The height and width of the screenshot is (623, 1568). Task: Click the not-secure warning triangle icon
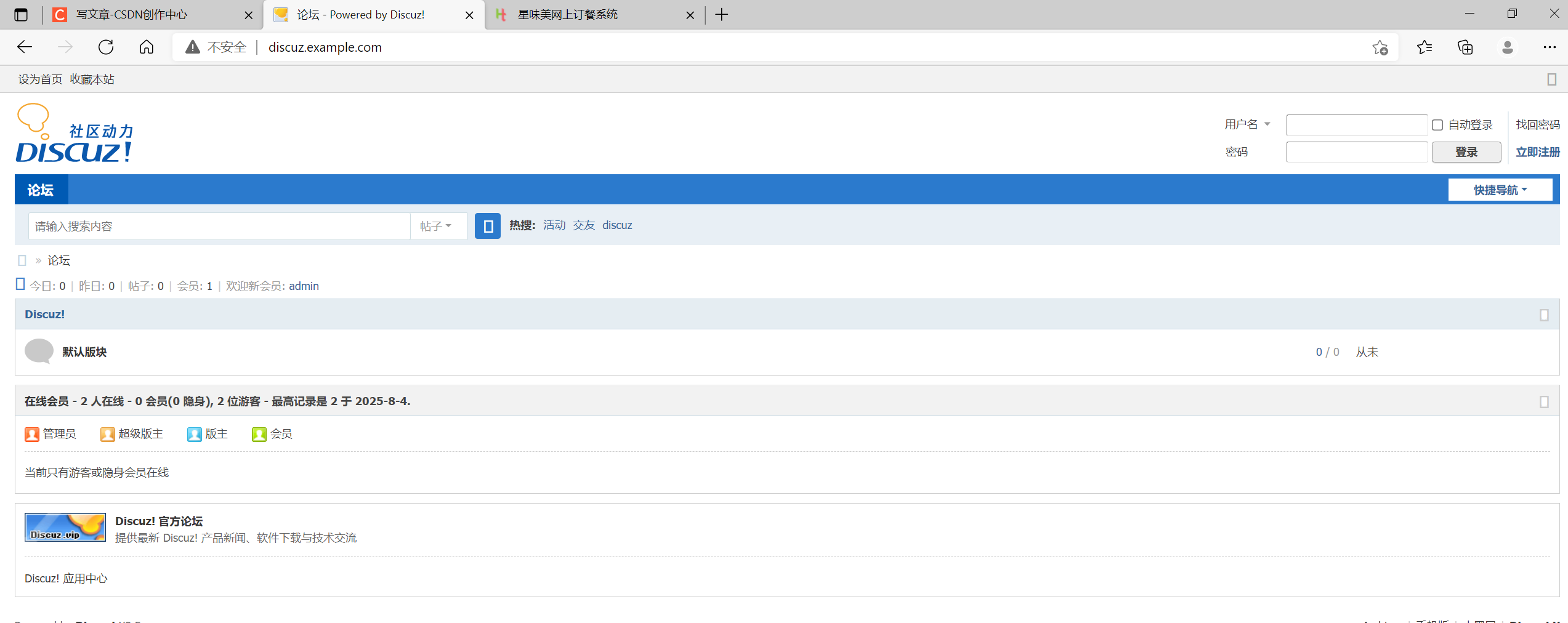tap(193, 47)
